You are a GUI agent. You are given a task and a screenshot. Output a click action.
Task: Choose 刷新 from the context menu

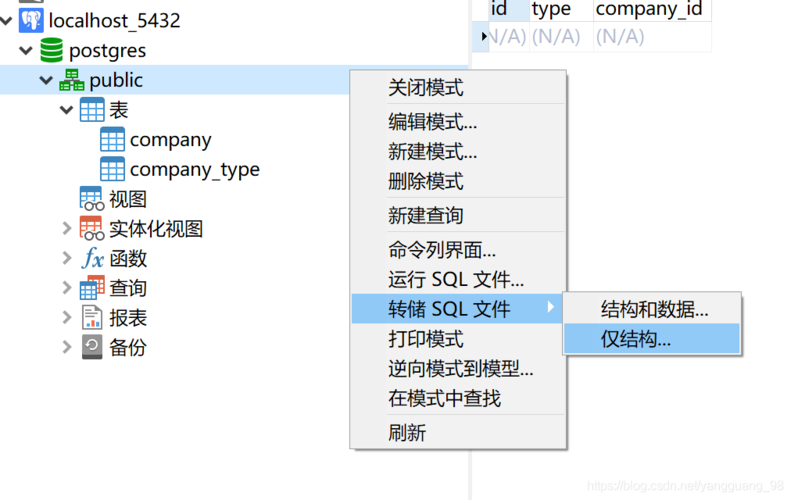pyautogui.click(x=458, y=432)
